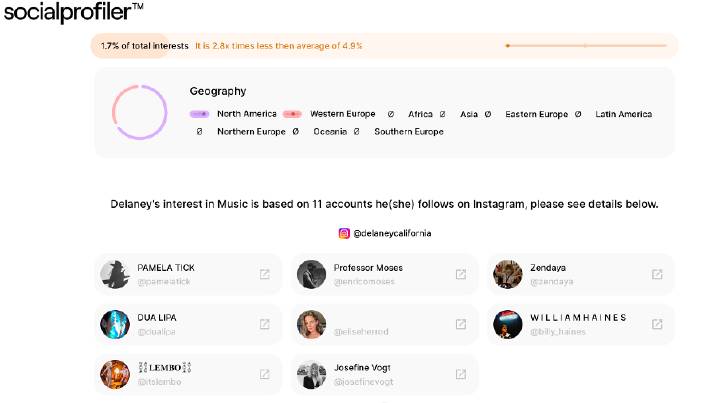Click the Geography heading
The width and height of the screenshot is (720, 403).
click(218, 91)
